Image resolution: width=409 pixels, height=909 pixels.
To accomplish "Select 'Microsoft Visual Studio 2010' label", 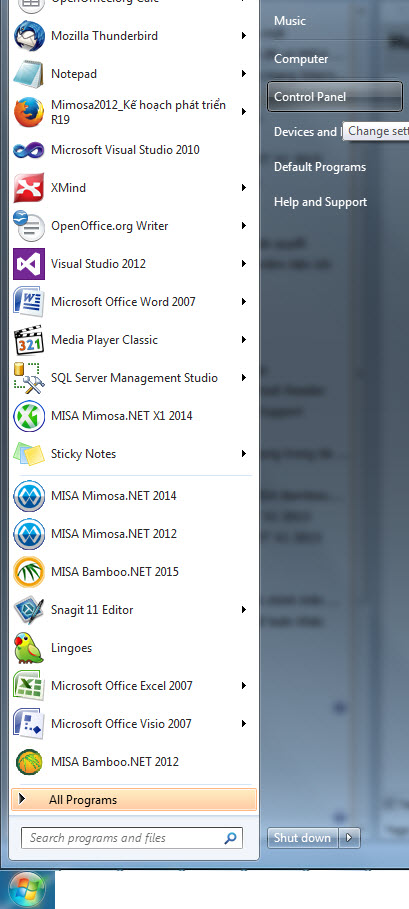I will coord(125,150).
